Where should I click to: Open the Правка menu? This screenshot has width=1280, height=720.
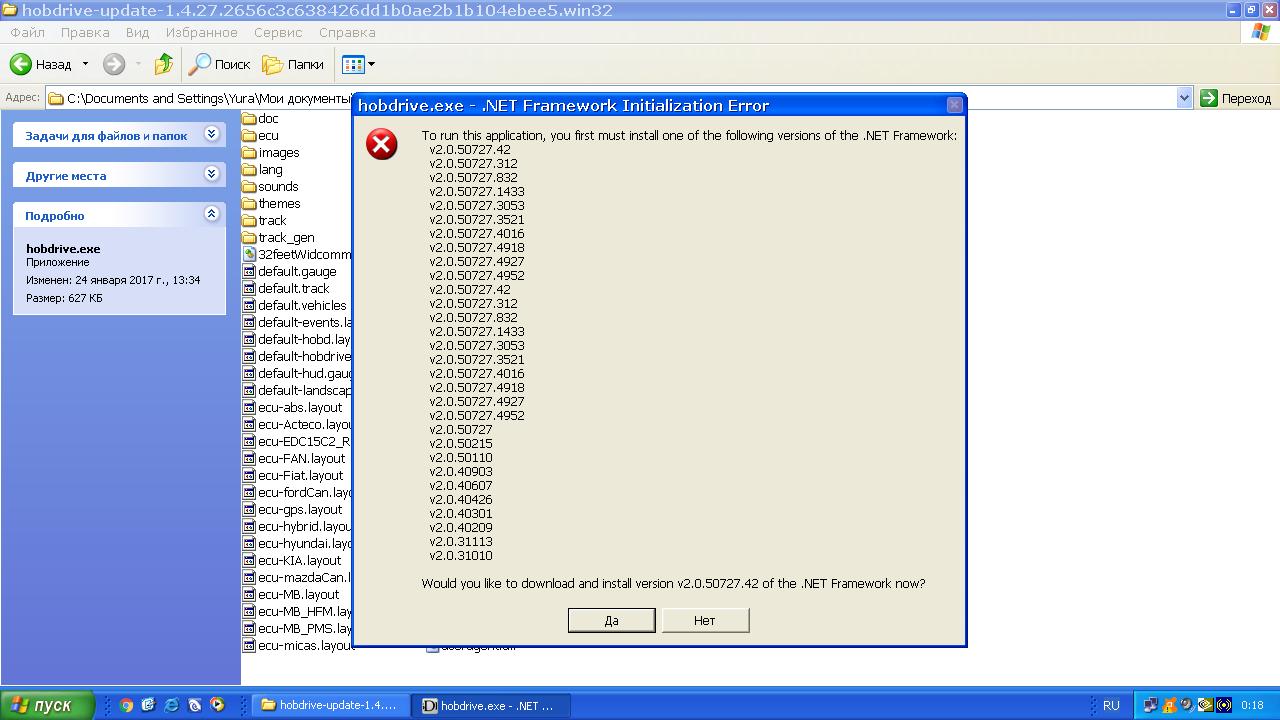coord(85,32)
